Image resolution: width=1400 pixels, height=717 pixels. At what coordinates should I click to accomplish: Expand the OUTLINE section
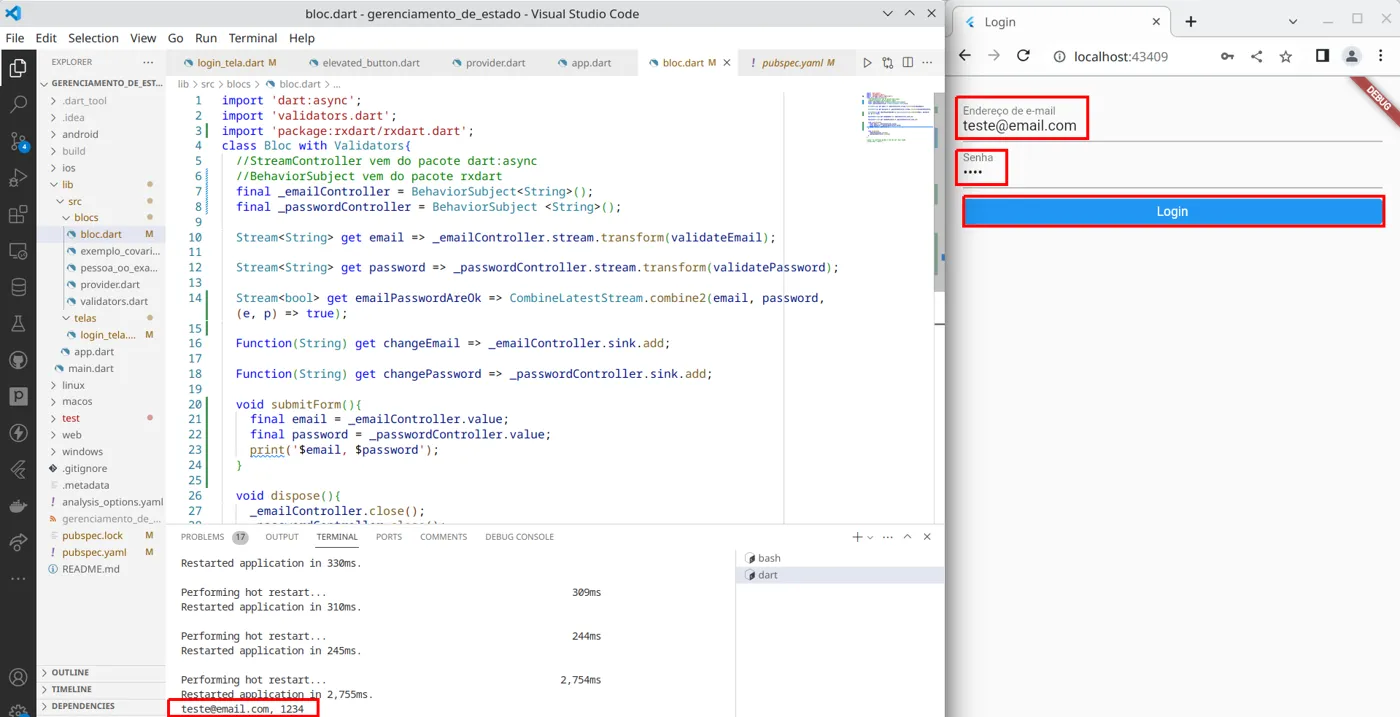tap(69, 673)
